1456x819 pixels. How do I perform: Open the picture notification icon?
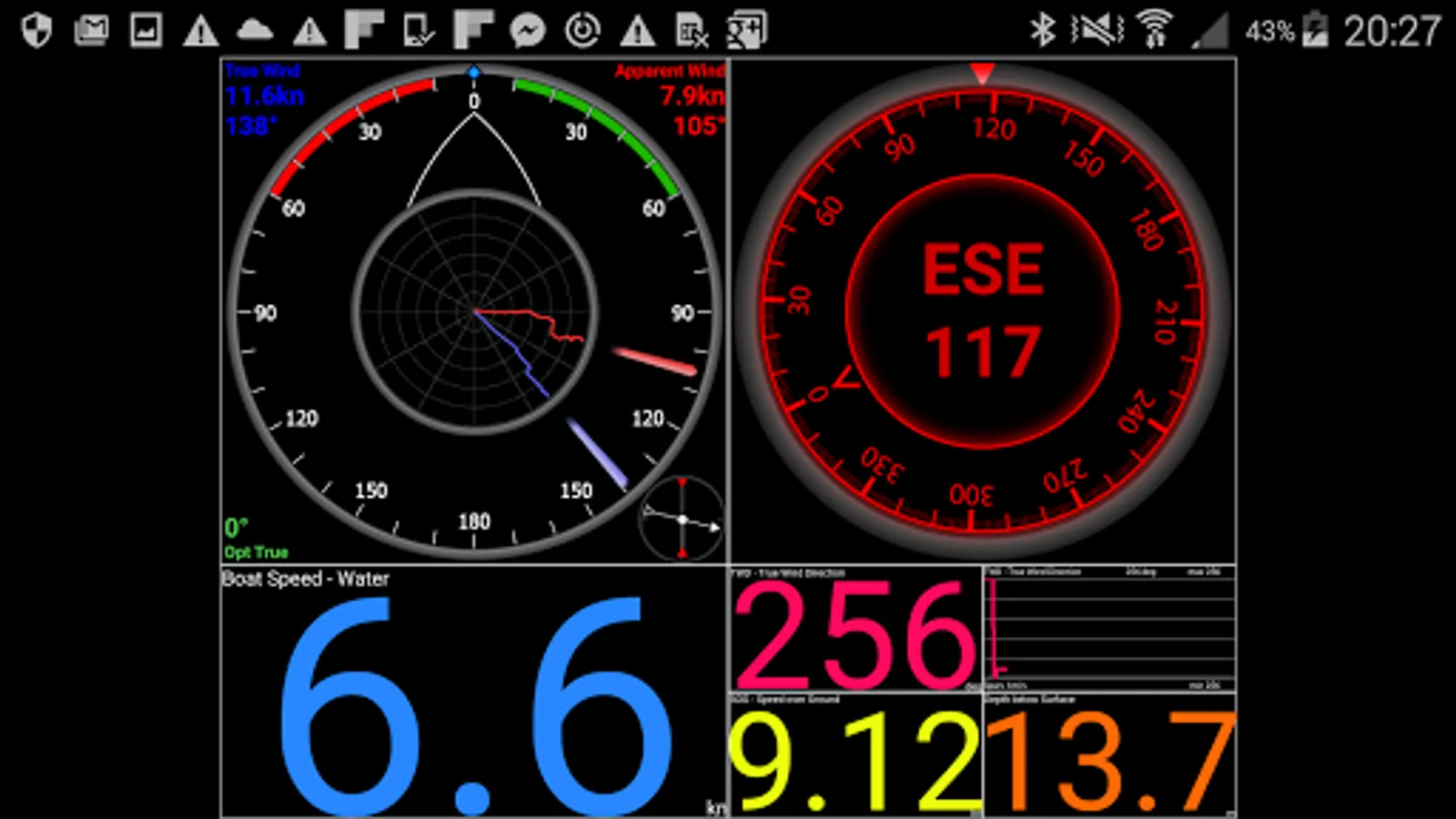coord(146,31)
